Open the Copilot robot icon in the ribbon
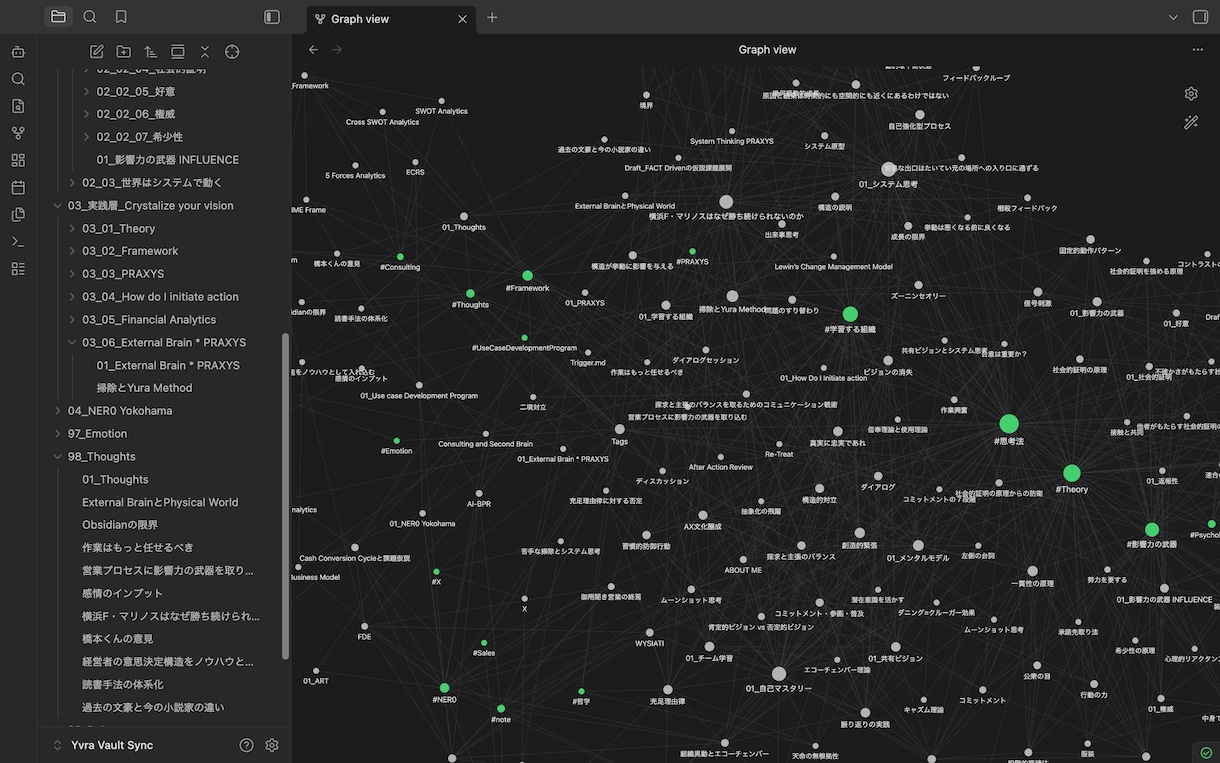This screenshot has height=763, width=1220. (x=18, y=52)
